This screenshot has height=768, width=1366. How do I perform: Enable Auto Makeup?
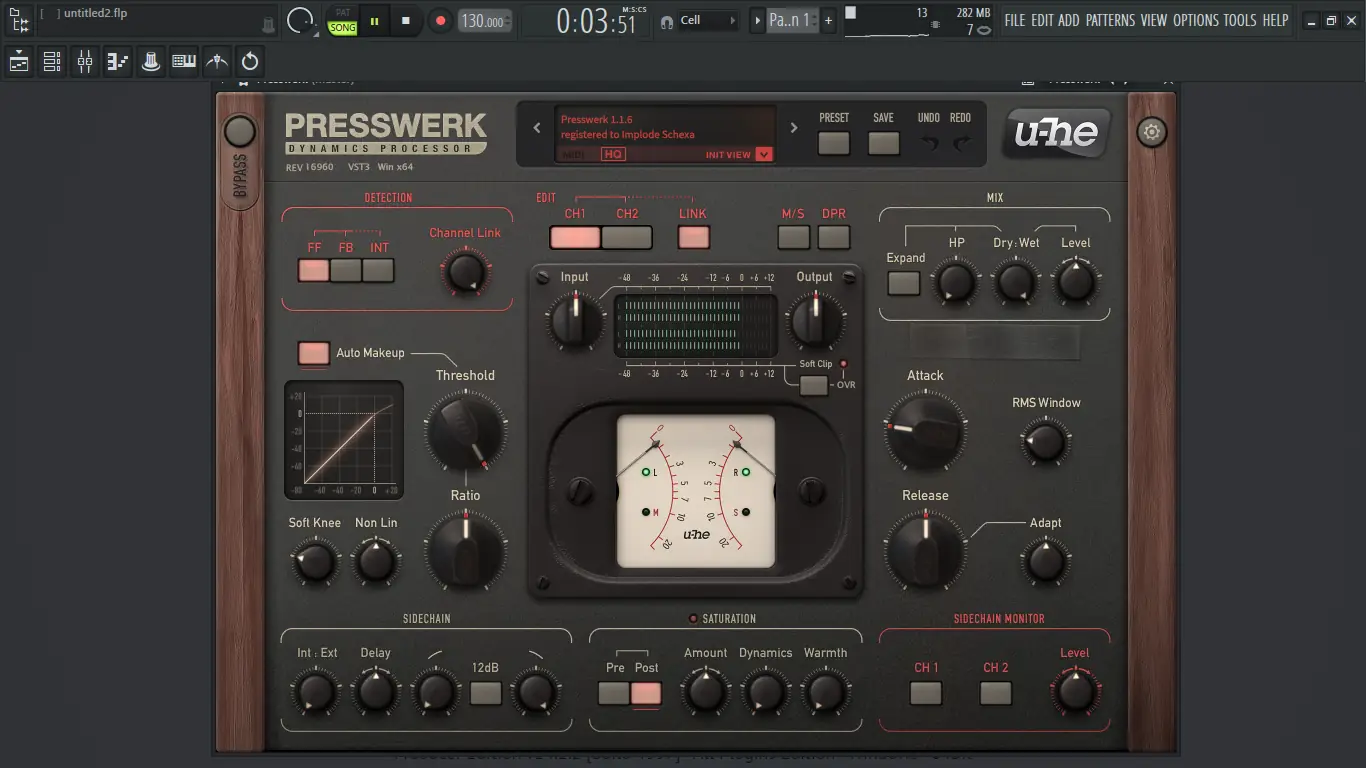click(x=313, y=354)
